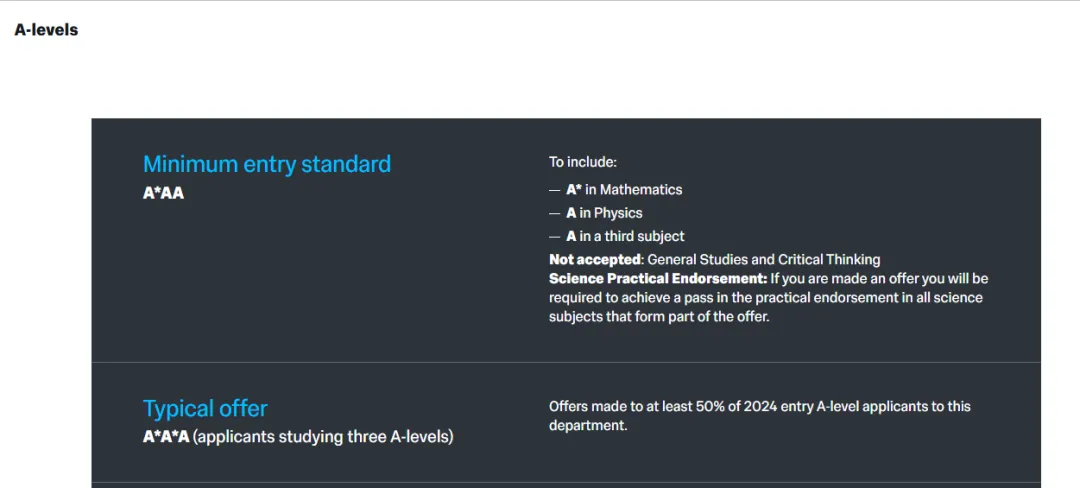Click the line starting 'required to achieve a pass'
Image resolution: width=1080 pixels, height=488 pixels.
765,298
